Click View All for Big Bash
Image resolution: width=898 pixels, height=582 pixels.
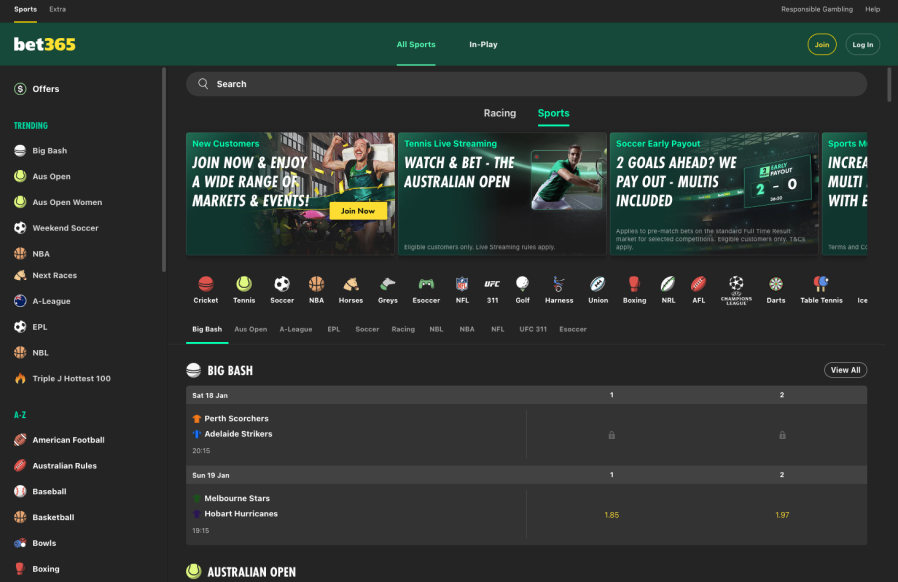[845, 370]
